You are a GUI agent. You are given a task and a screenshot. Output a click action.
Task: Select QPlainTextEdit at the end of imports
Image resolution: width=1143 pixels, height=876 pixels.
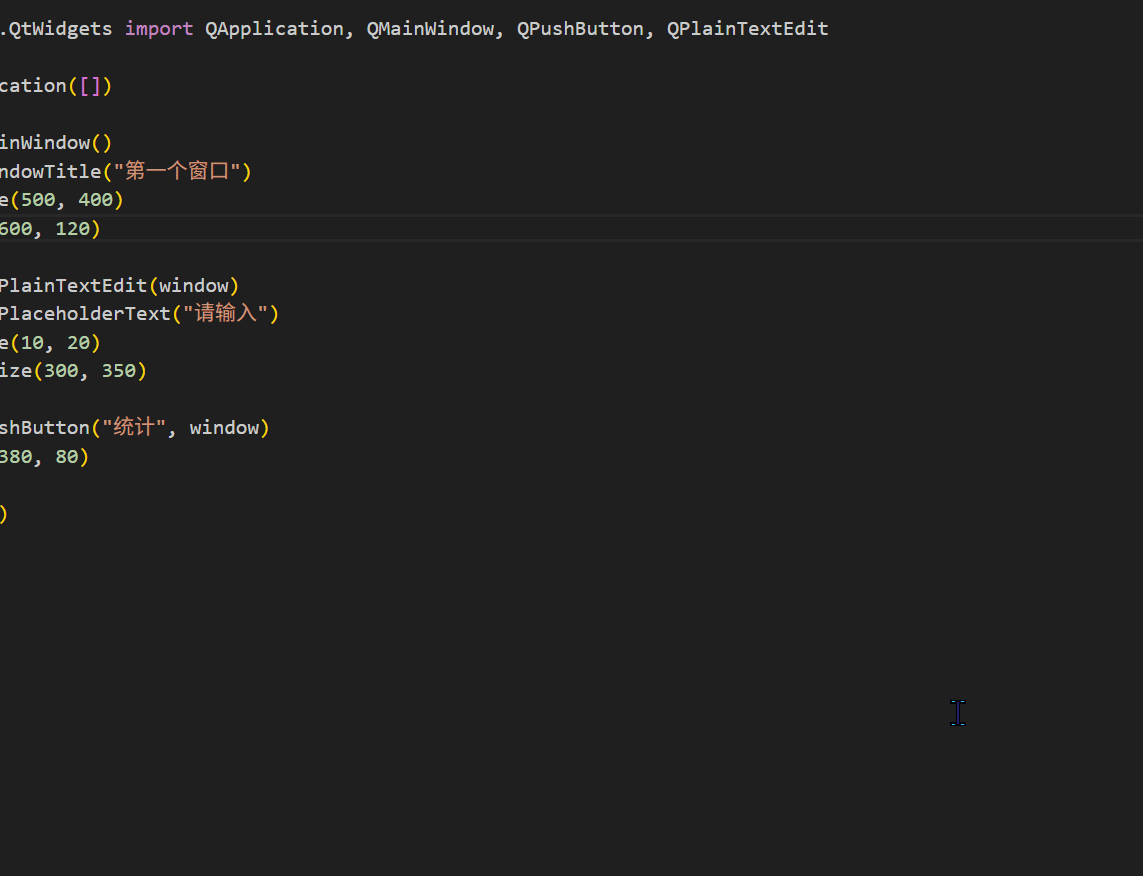pyautogui.click(x=747, y=28)
